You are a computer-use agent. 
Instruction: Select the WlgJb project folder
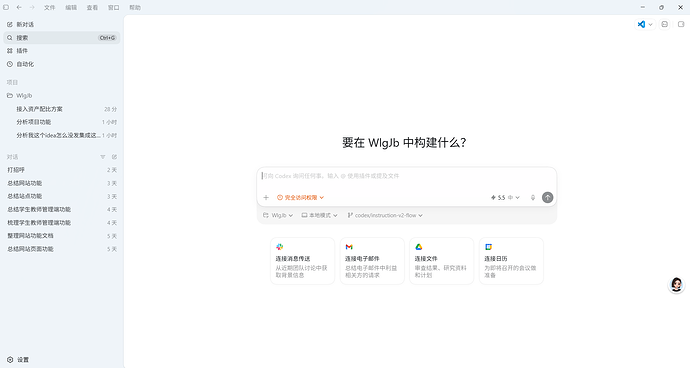[x=62, y=96]
